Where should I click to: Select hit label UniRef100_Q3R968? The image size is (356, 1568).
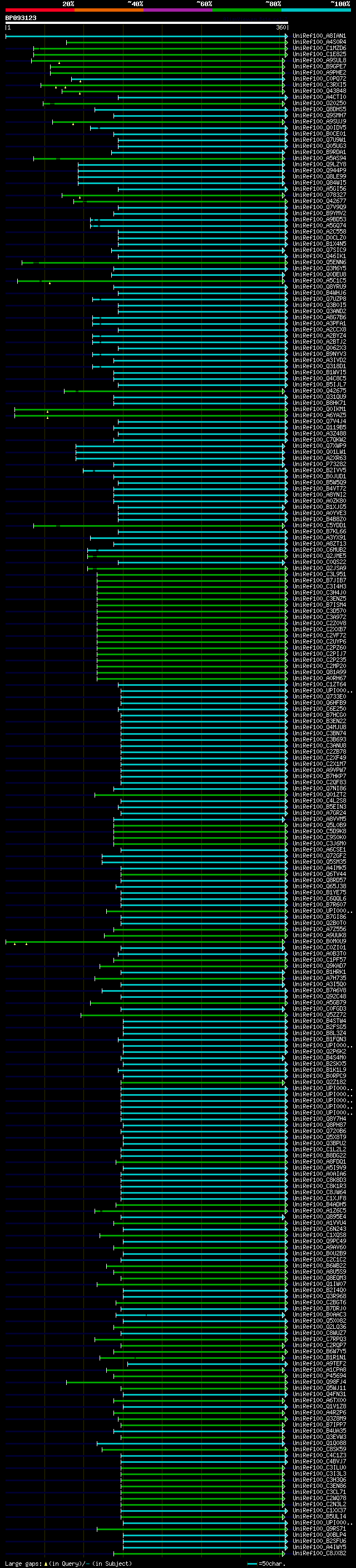(319, 1296)
